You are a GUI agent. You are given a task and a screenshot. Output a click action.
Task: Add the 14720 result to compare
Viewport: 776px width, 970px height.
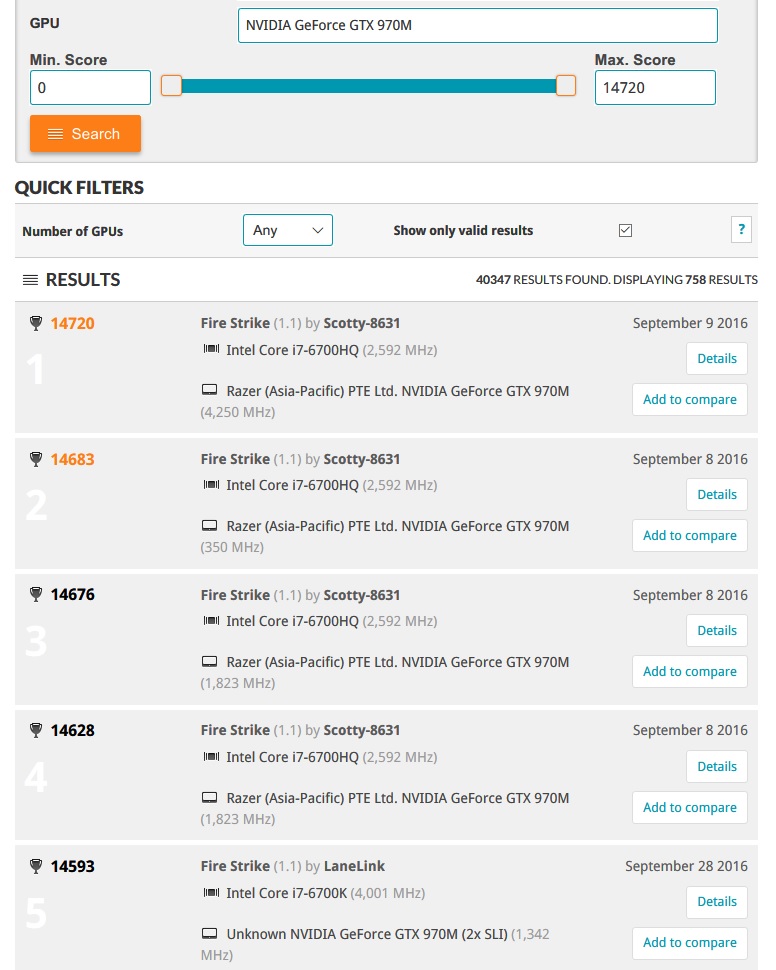click(689, 400)
